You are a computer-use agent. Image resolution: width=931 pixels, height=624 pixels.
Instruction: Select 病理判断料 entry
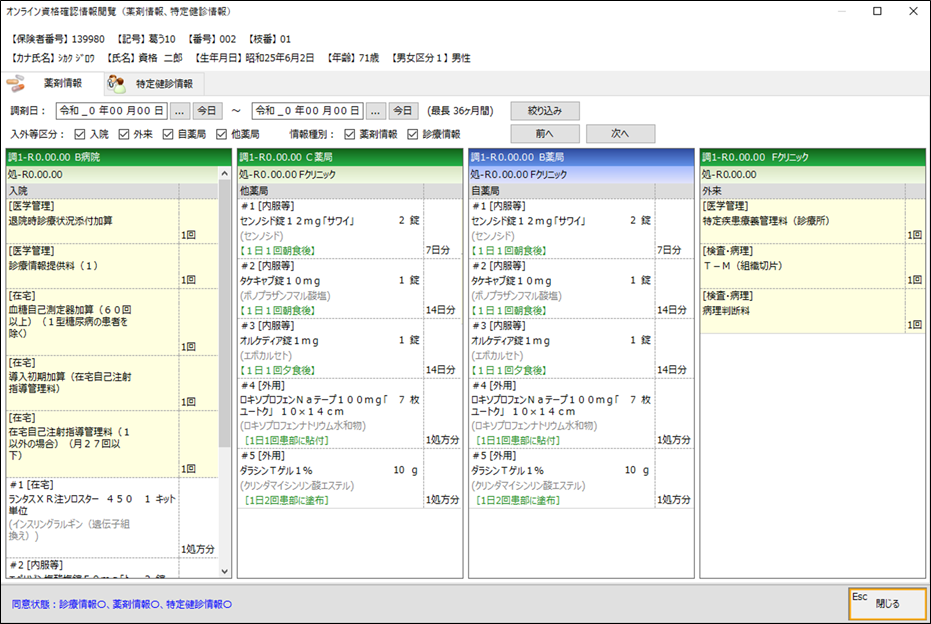point(813,311)
